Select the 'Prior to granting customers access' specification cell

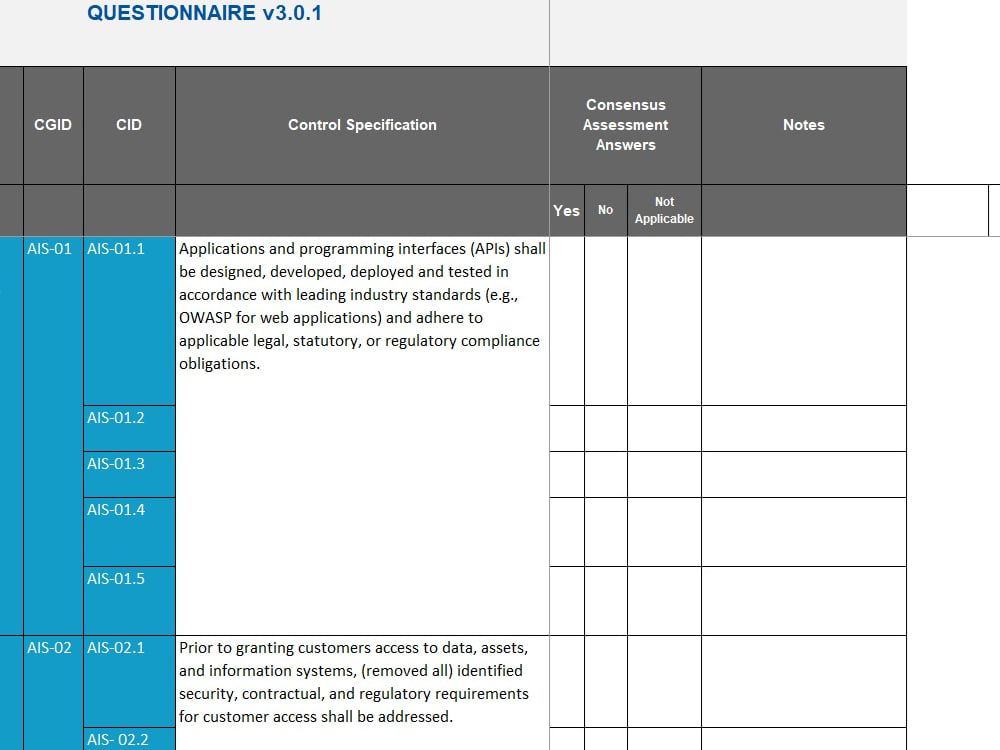(x=362, y=693)
